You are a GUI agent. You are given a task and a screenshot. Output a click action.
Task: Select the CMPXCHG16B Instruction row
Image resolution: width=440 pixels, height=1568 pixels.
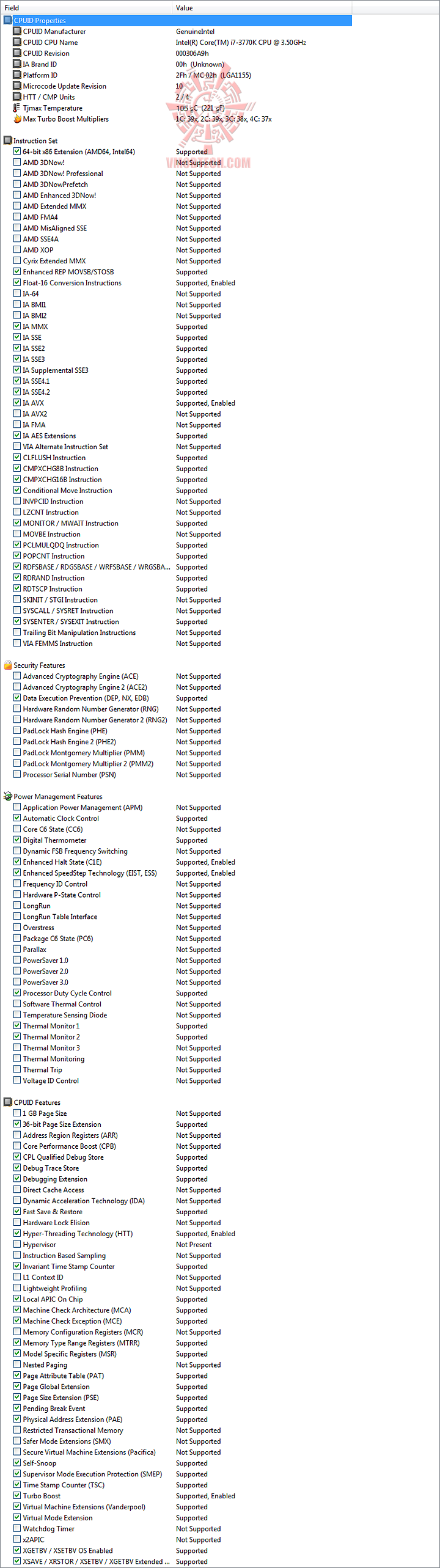(x=177, y=480)
